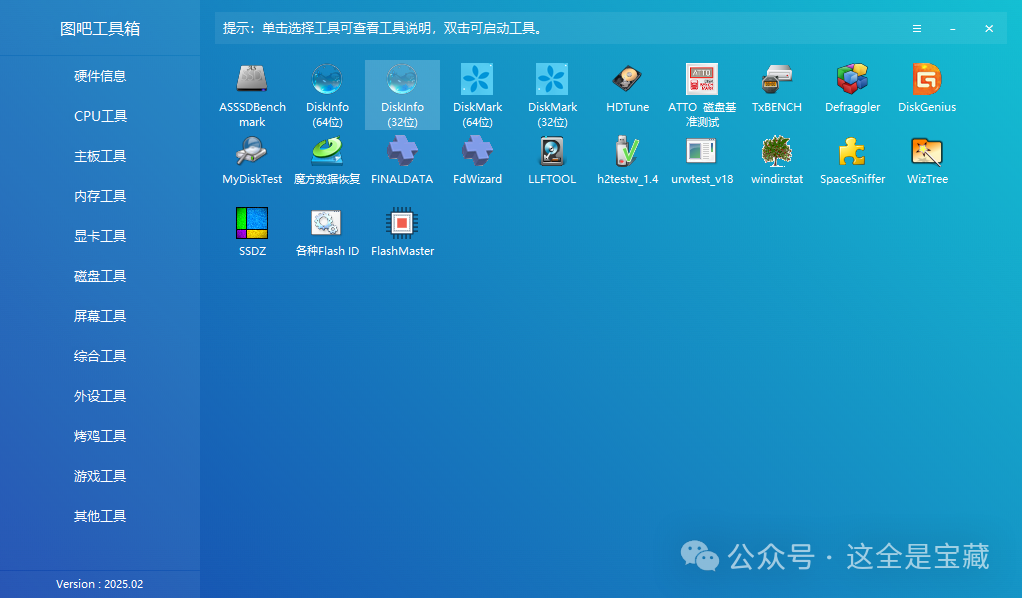Select the ASSSDBenchmark tool icon

coord(252,79)
